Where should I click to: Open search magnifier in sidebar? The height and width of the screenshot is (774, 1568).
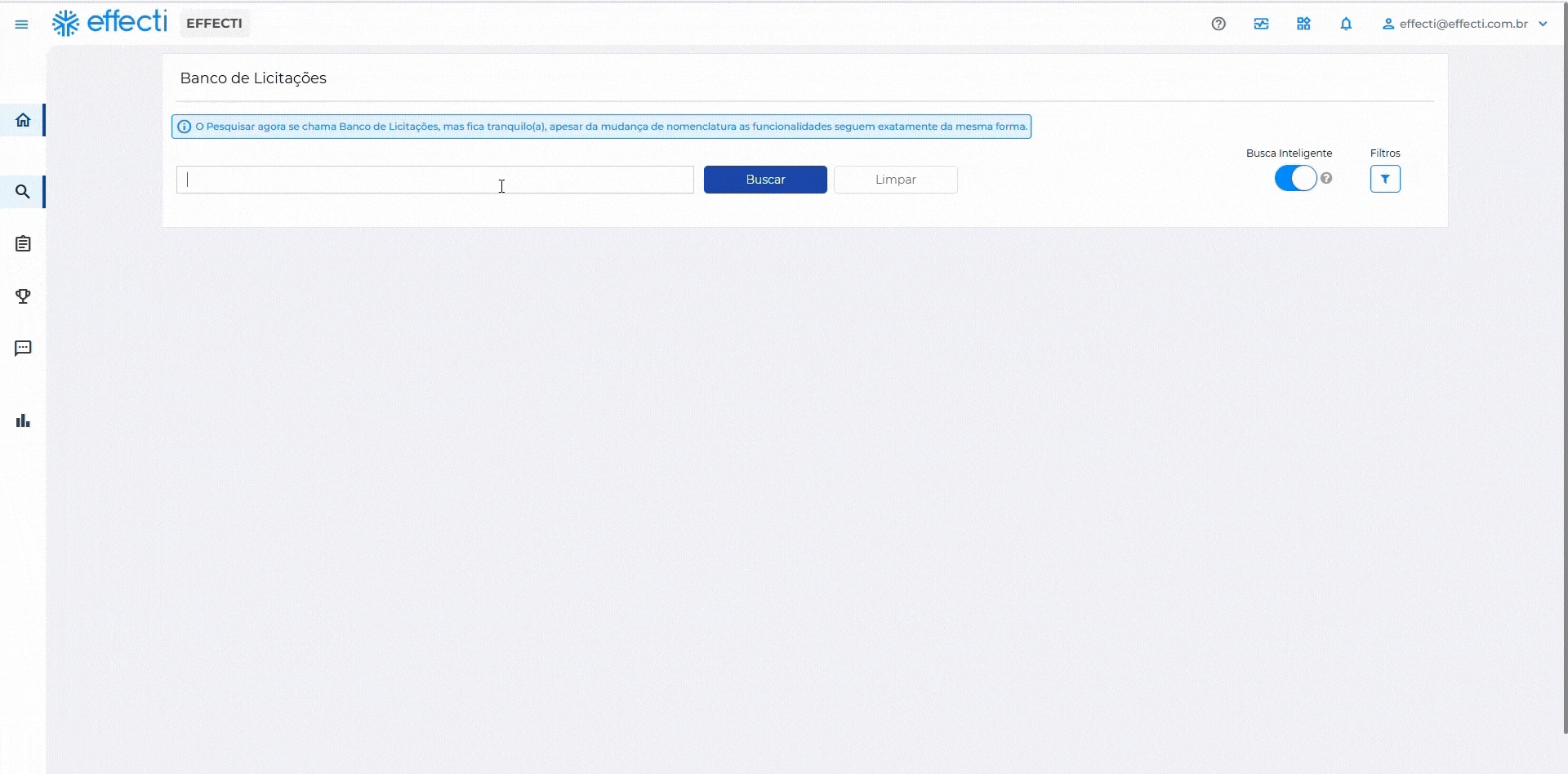[23, 192]
